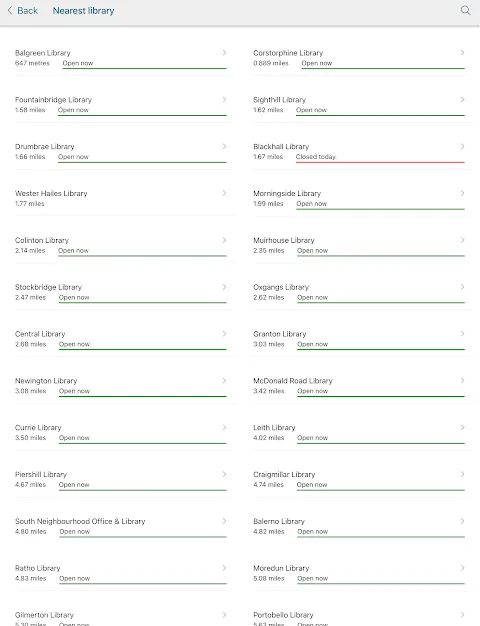Open Corstorphine Library chevron arrow
The image size is (480, 626).
[x=462, y=53]
